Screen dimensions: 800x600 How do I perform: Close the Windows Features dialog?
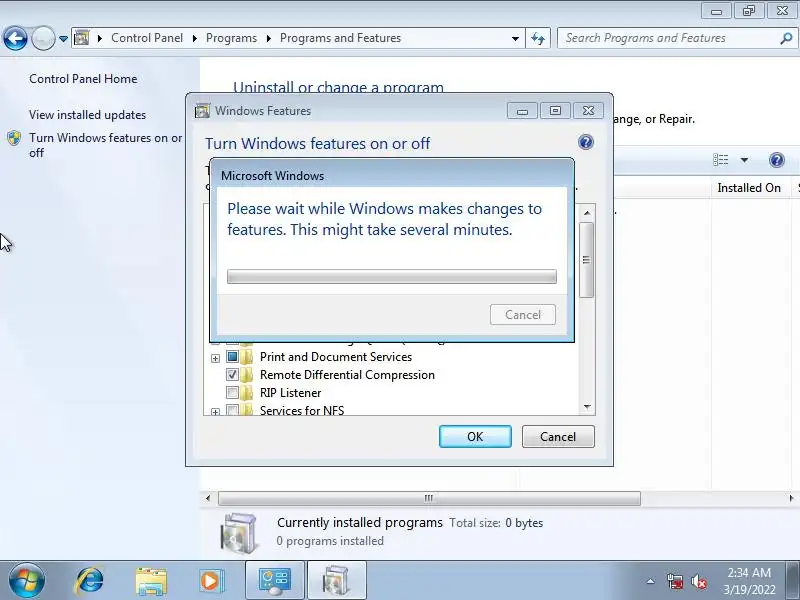click(588, 111)
